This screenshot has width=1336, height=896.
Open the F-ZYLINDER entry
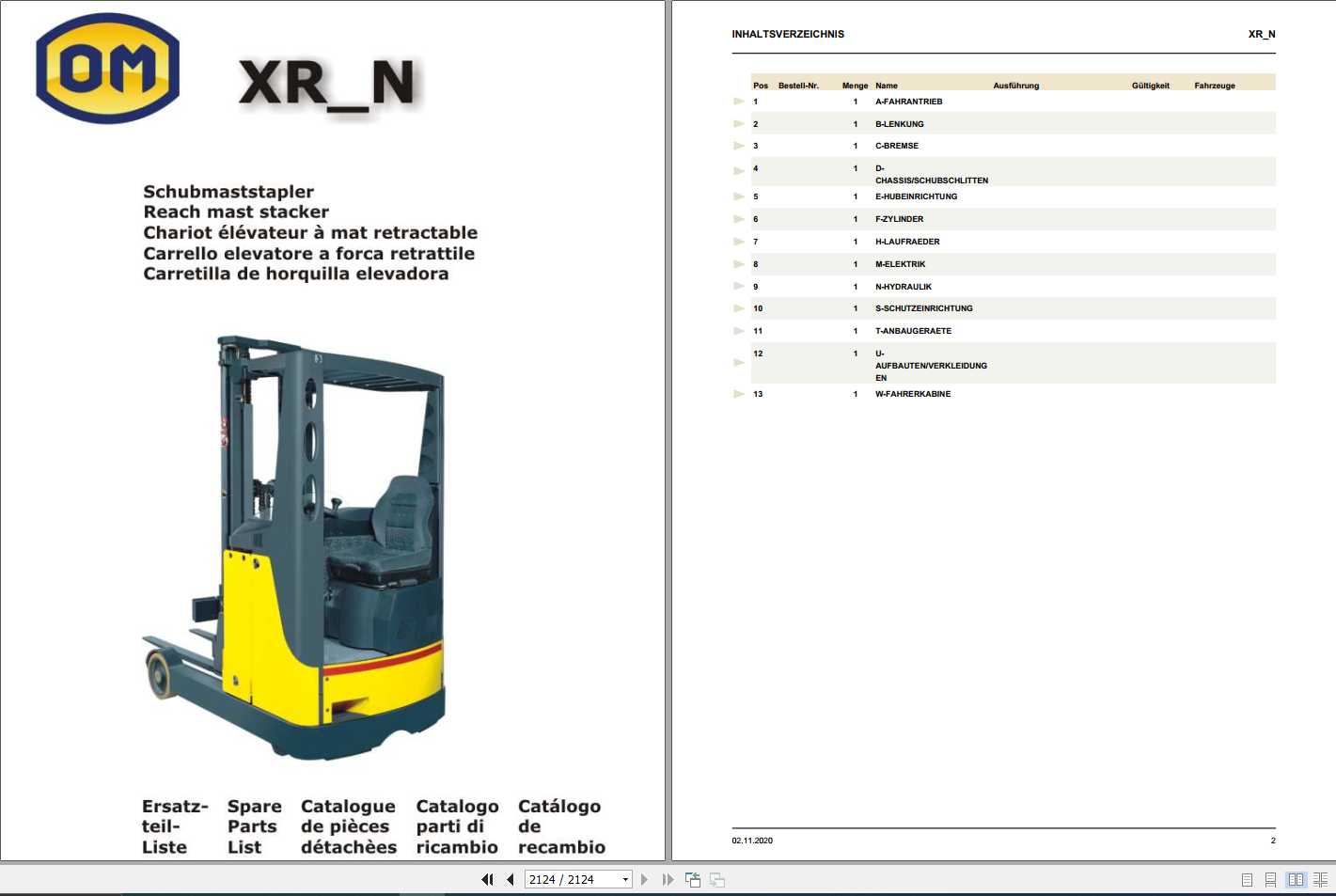pos(900,219)
